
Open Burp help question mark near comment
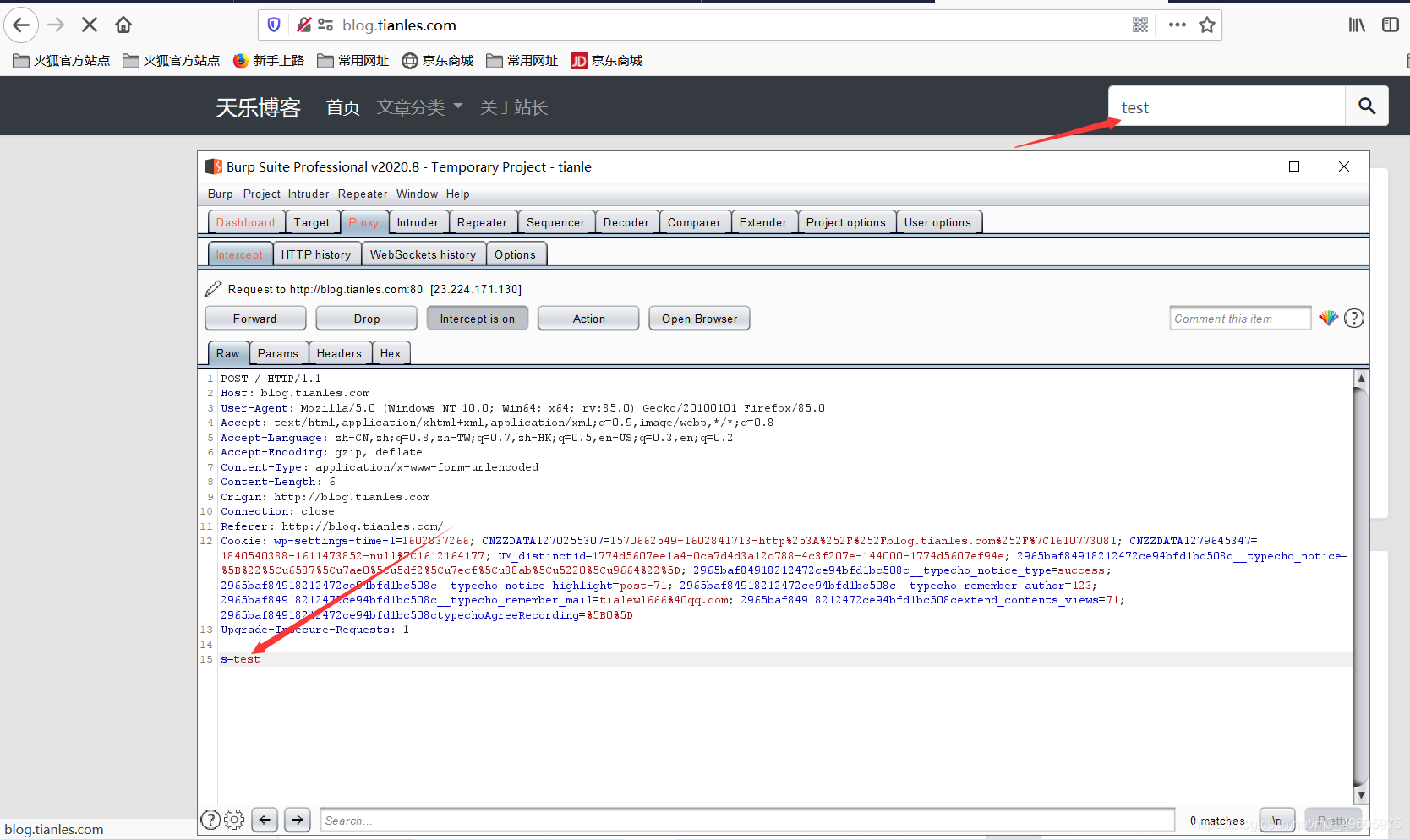pyautogui.click(x=1354, y=318)
